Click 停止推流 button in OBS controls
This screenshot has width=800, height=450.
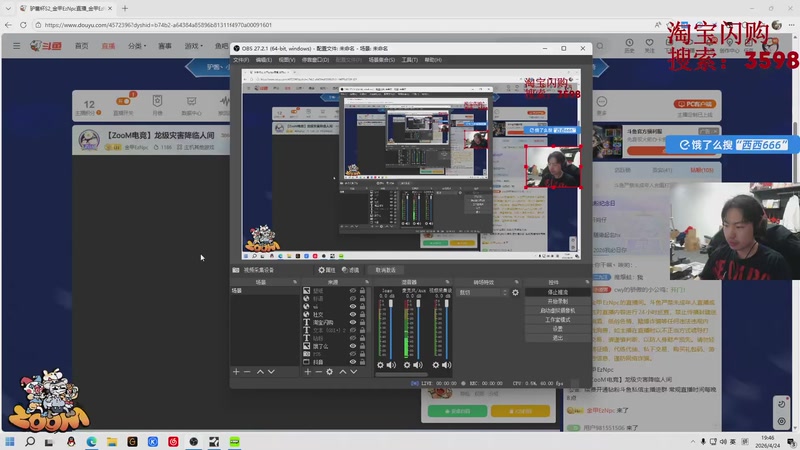point(558,292)
